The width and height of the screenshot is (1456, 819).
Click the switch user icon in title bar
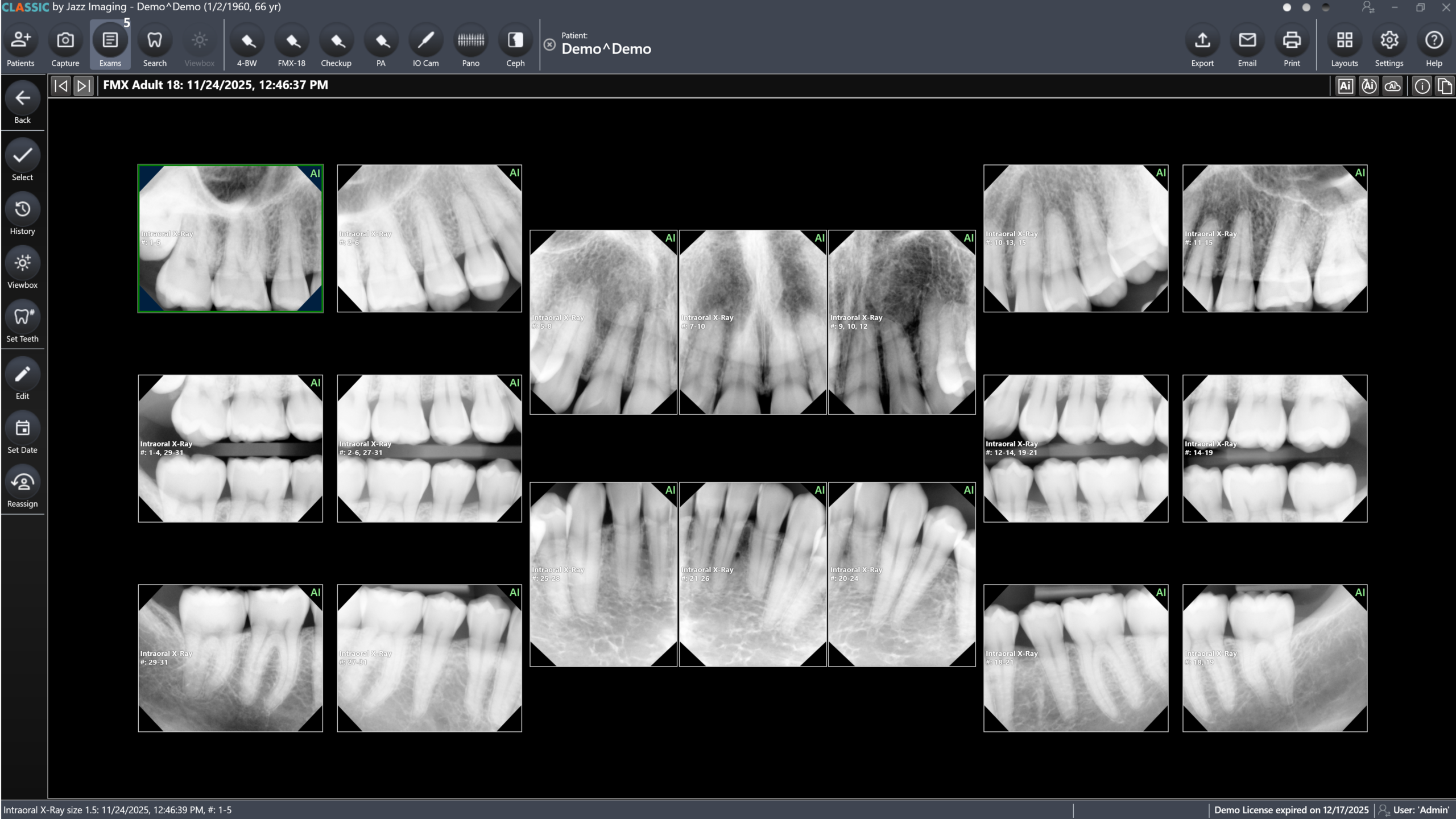1368,7
